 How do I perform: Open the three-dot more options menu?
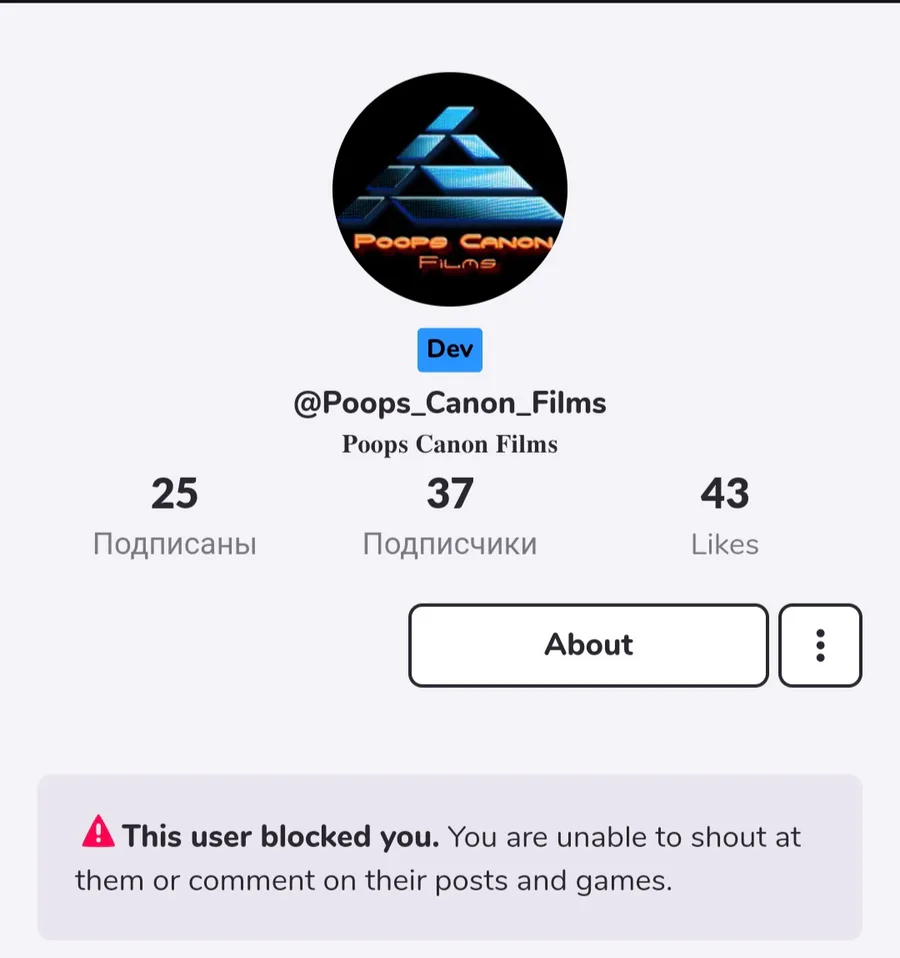(x=820, y=645)
